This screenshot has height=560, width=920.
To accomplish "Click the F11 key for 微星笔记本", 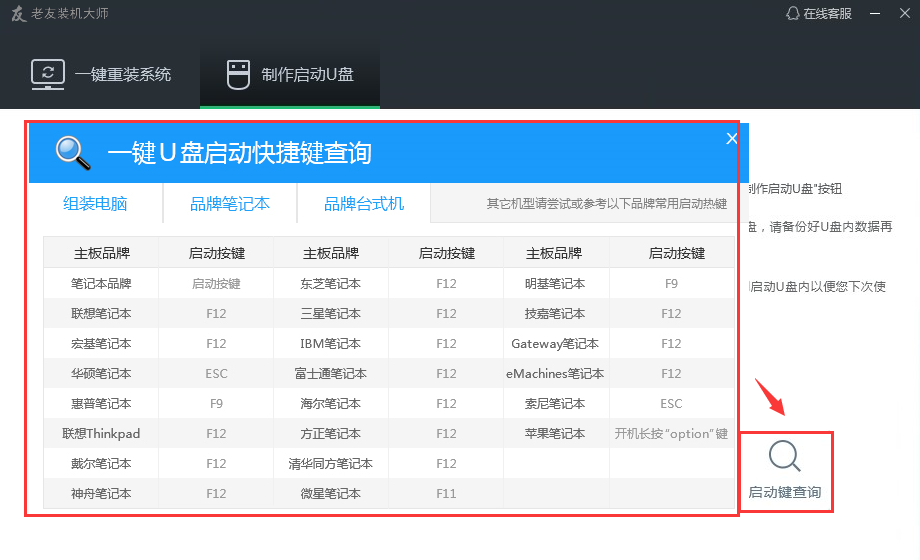I will [x=446, y=493].
